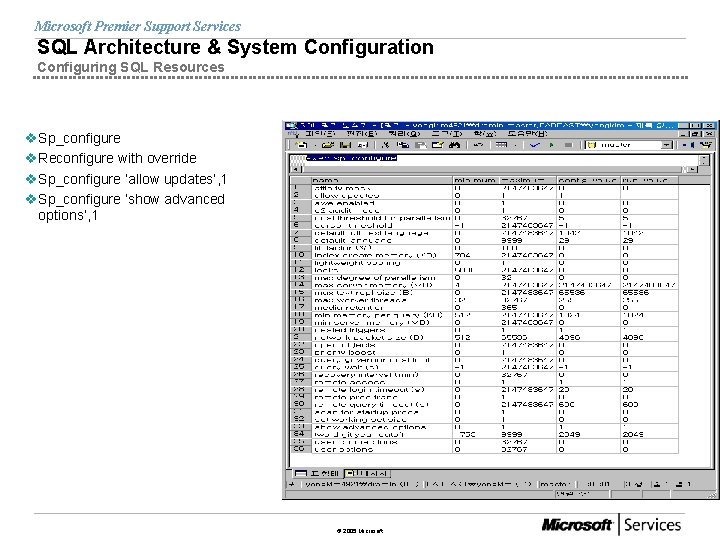Click the Insert Template toolbar icon

pos(363,145)
